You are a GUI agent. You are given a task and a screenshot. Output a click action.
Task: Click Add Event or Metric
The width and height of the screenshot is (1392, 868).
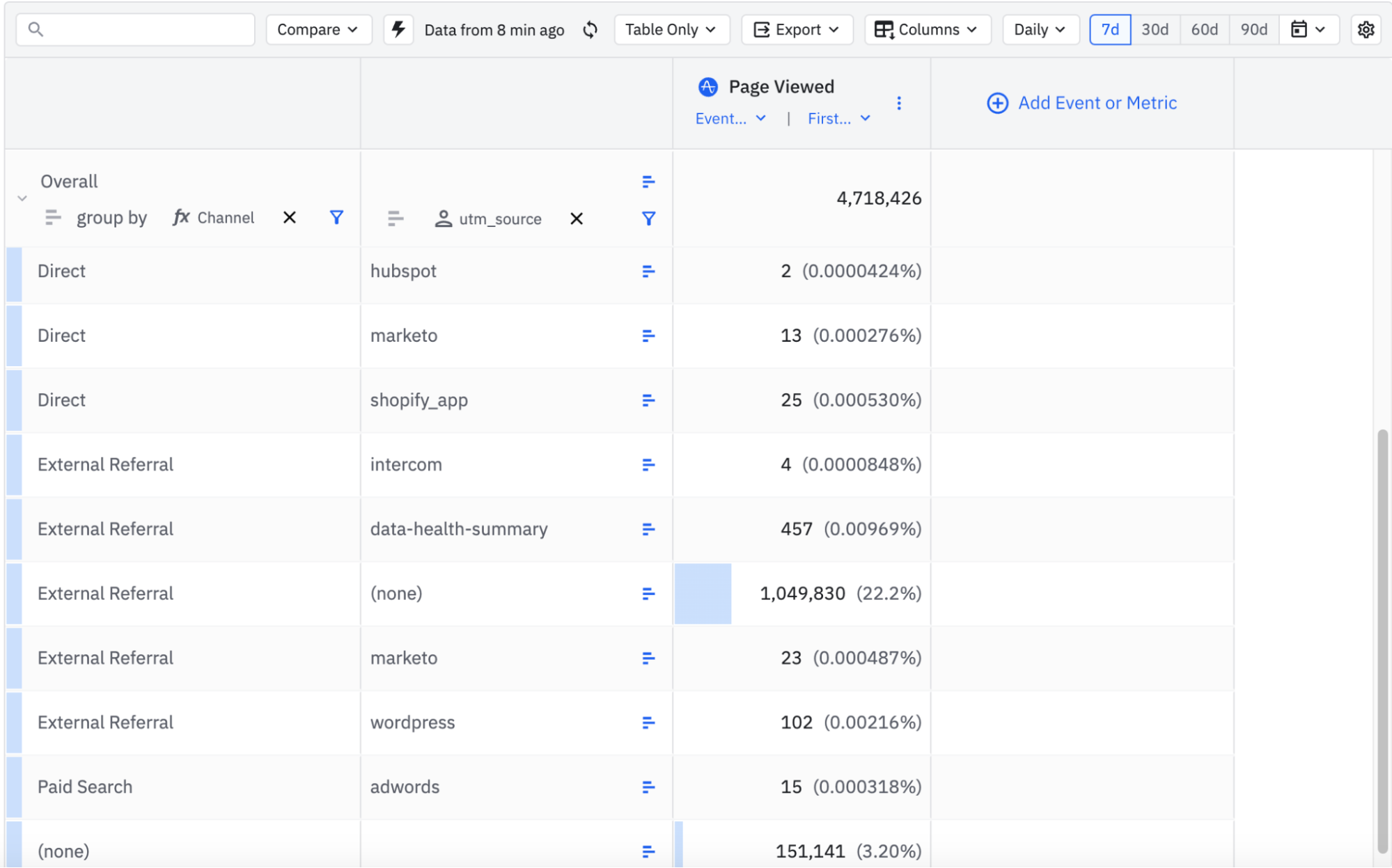click(1081, 103)
